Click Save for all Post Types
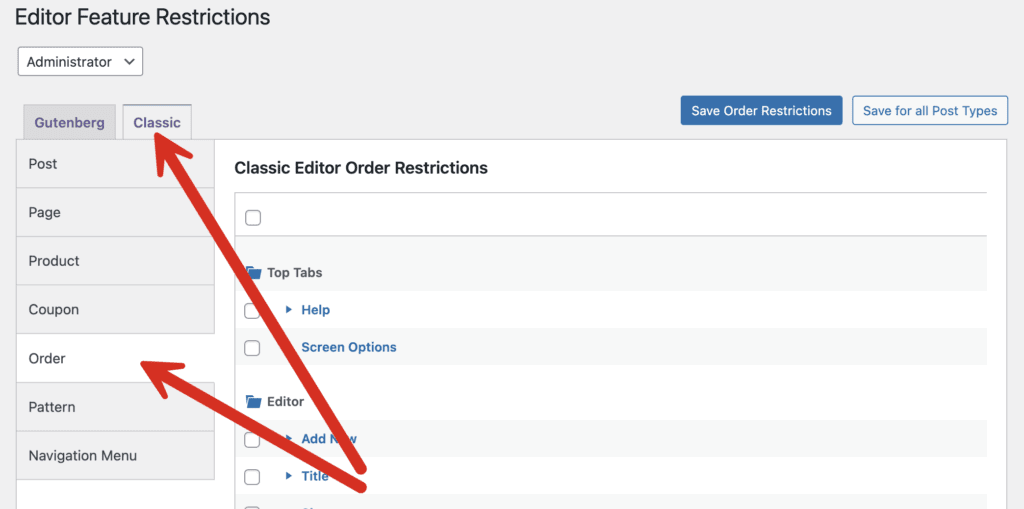Image resolution: width=1024 pixels, height=509 pixels. click(930, 110)
